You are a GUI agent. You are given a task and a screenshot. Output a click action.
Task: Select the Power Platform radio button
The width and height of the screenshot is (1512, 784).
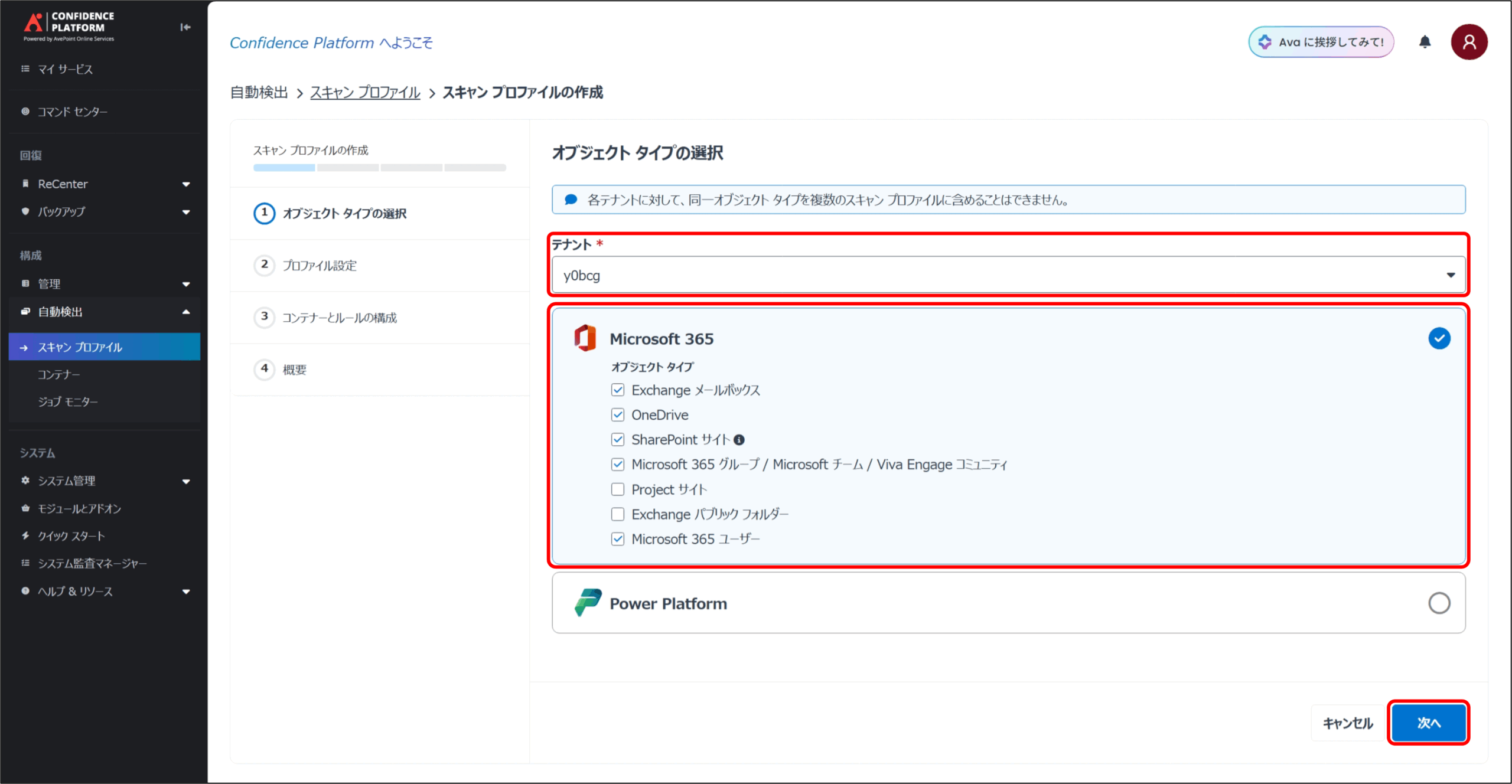pos(1439,603)
